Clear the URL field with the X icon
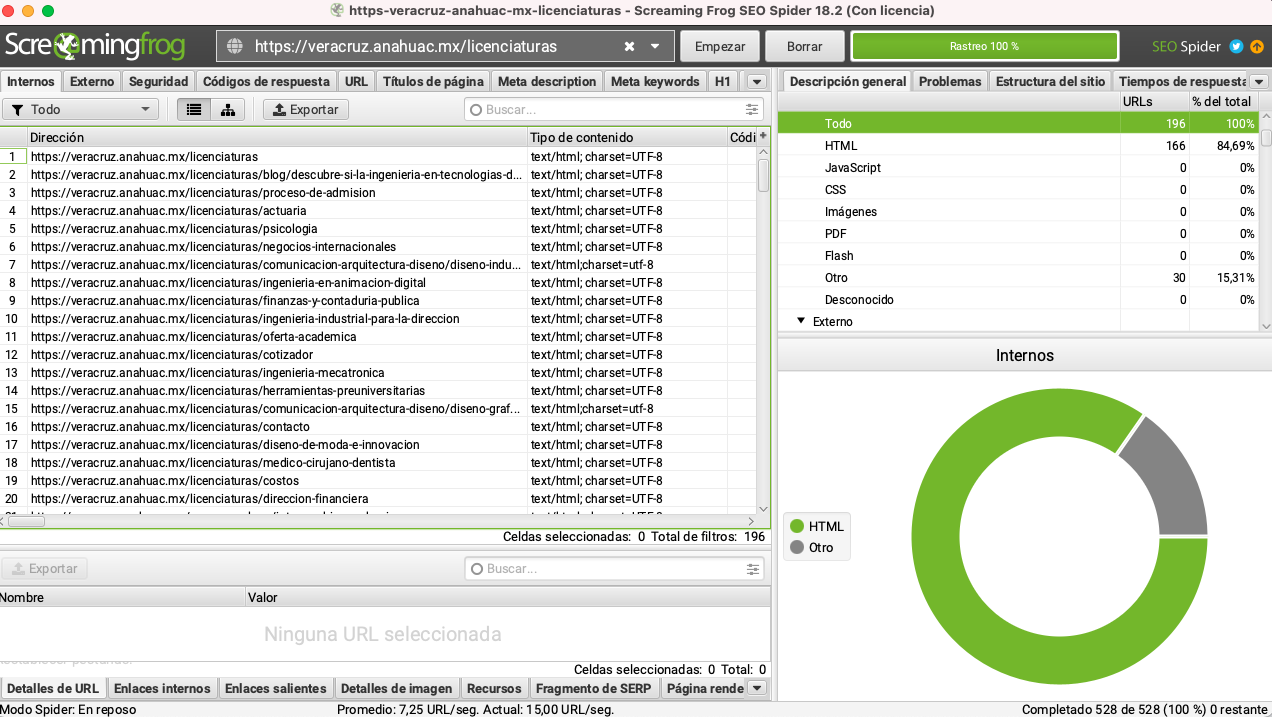The width and height of the screenshot is (1272, 717). 629,46
